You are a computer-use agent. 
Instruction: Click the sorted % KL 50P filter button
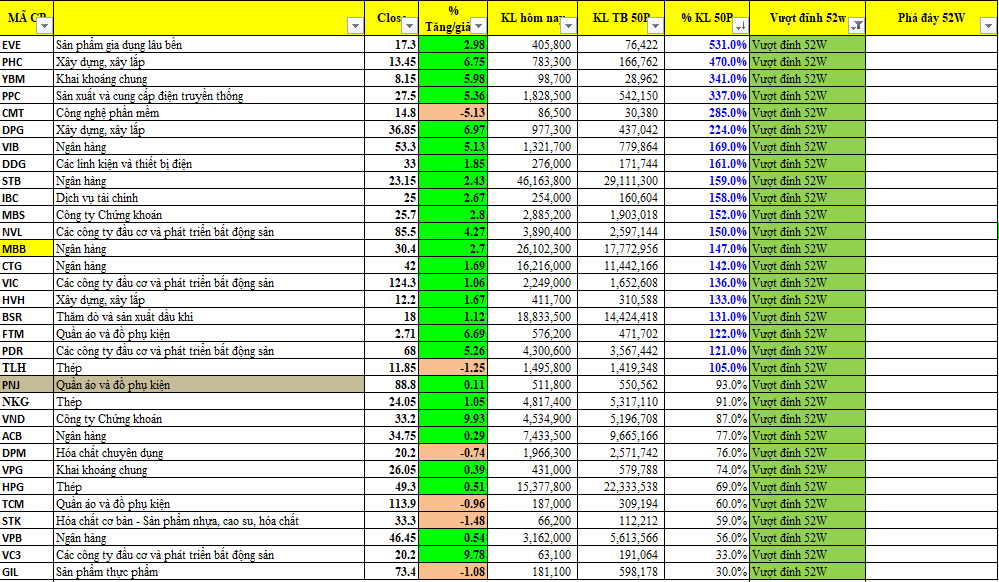[x=739, y=27]
